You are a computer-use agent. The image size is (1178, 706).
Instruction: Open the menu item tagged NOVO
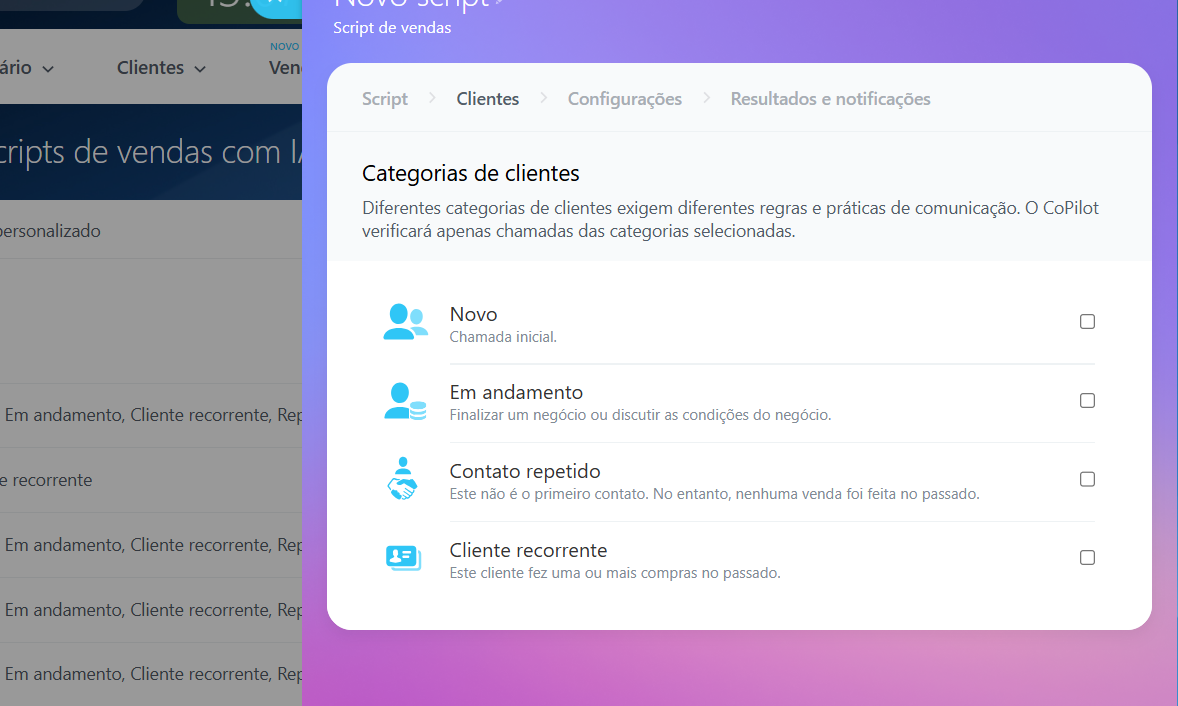click(x=285, y=67)
